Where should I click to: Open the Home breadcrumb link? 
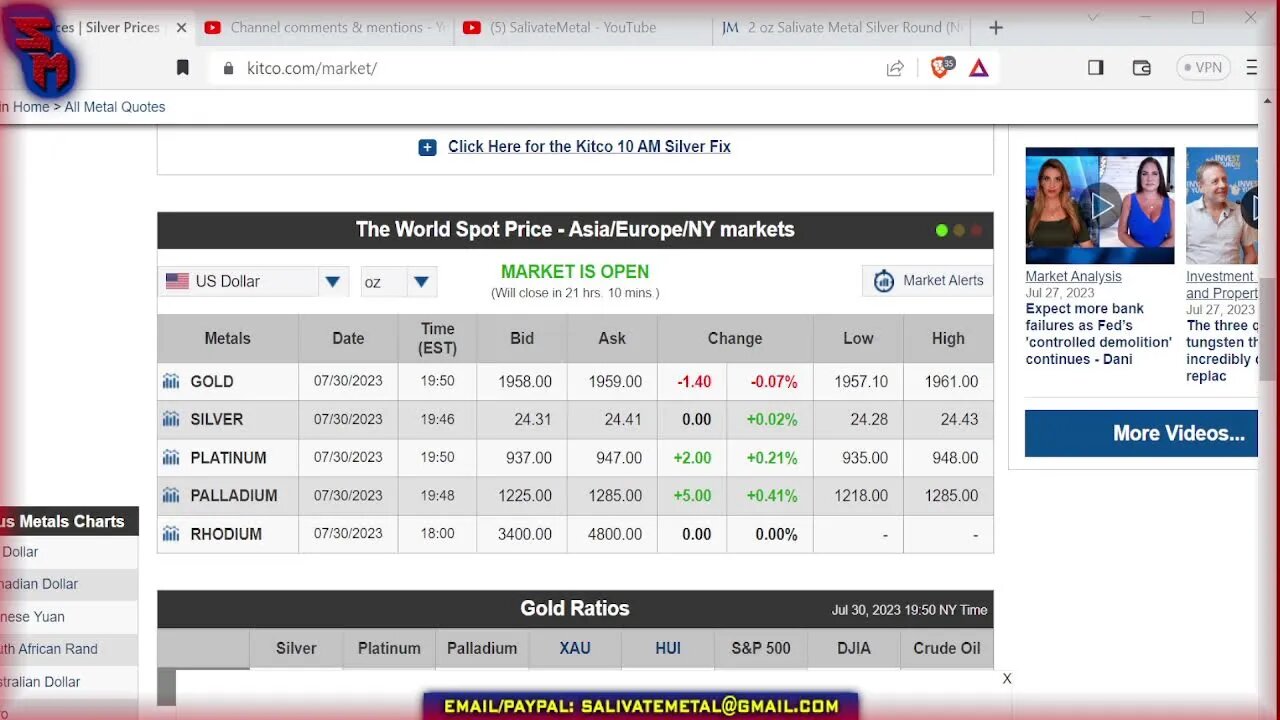pos(31,107)
